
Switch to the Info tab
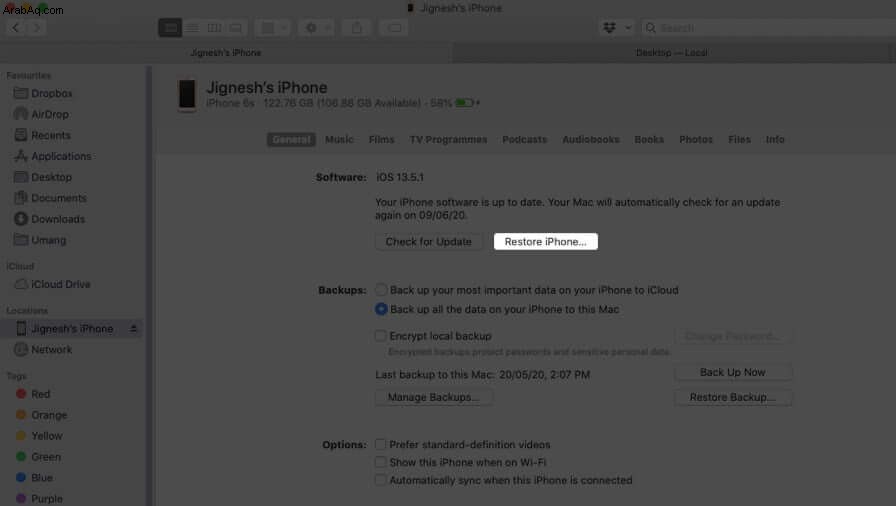tap(775, 139)
